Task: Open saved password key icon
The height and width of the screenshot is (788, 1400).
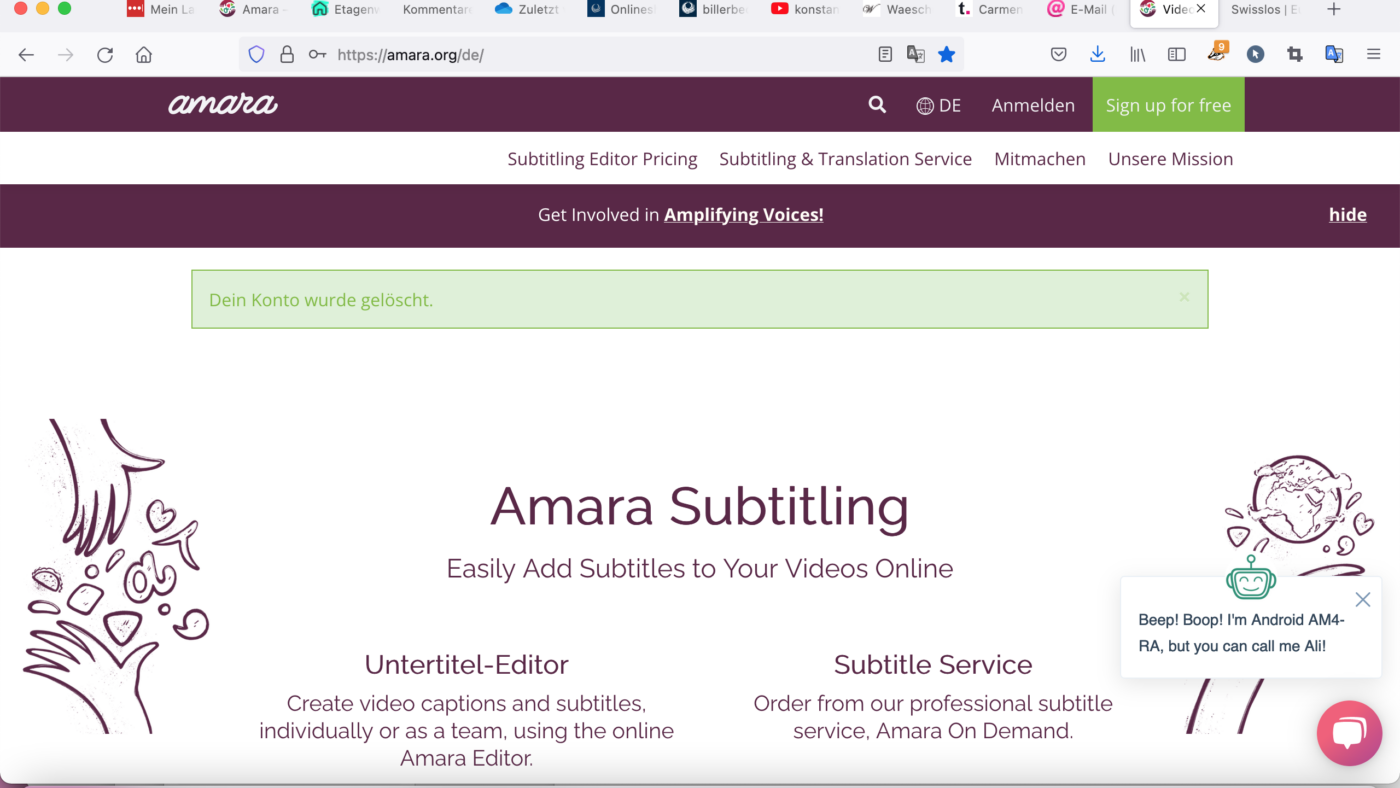Action: [317, 55]
